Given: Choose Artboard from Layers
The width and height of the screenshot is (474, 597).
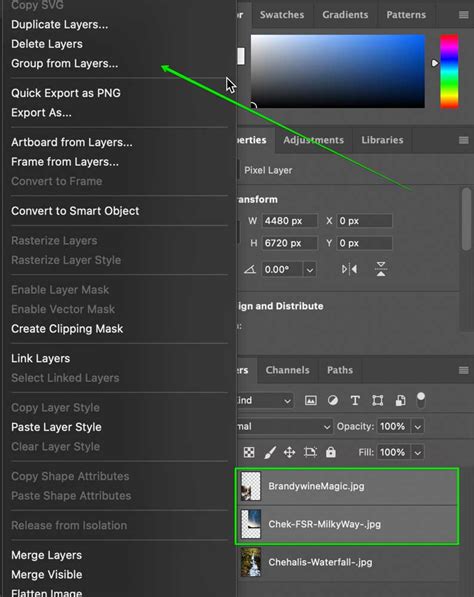Looking at the screenshot, I should (72, 142).
